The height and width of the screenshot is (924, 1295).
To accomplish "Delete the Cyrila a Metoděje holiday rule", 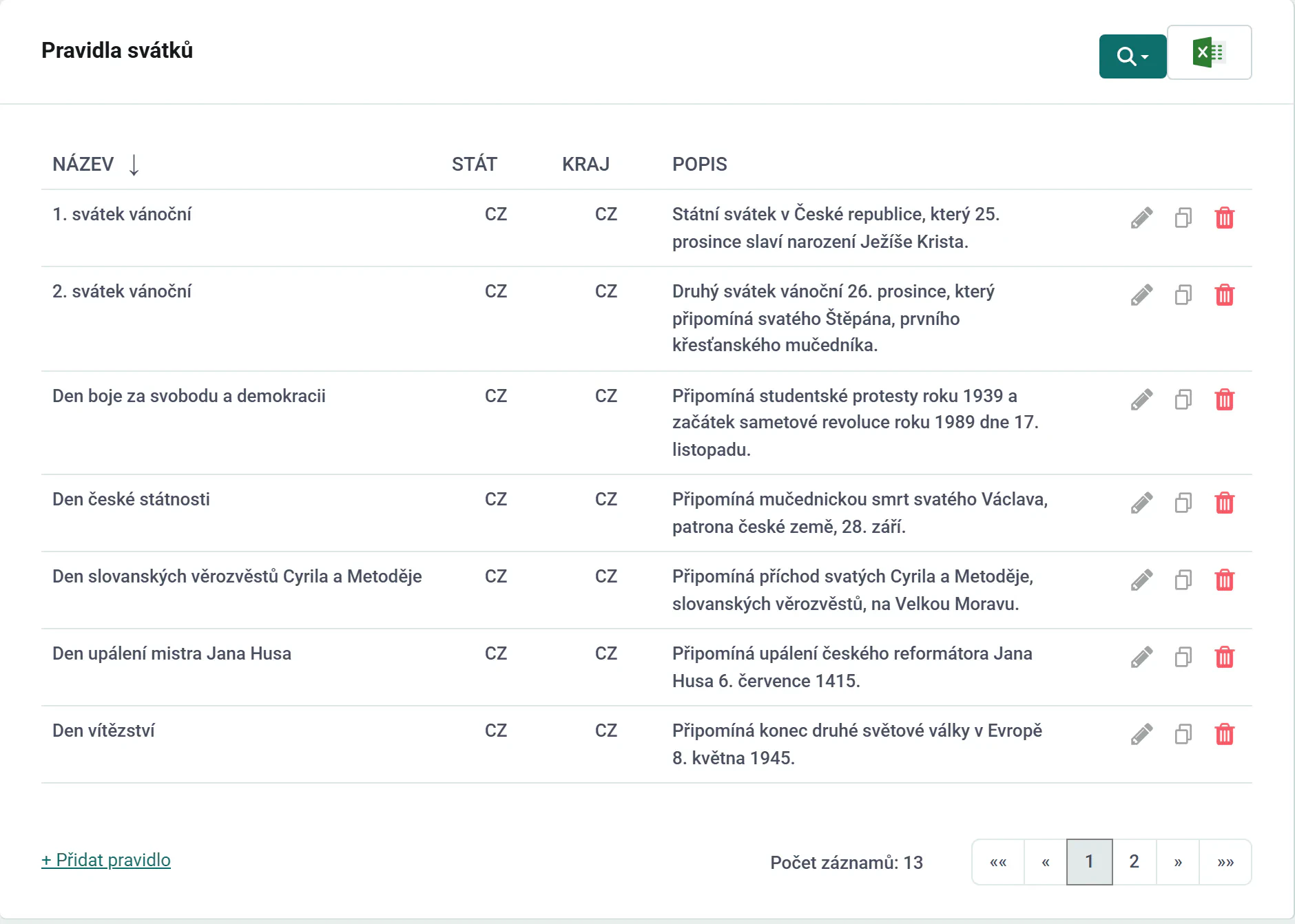I will click(x=1225, y=580).
